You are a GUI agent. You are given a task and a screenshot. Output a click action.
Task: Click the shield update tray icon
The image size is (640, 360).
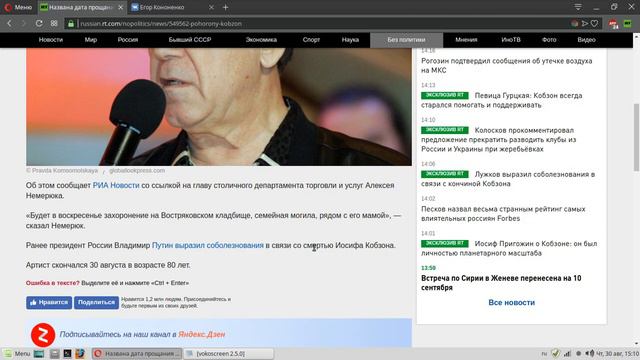tap(555, 353)
